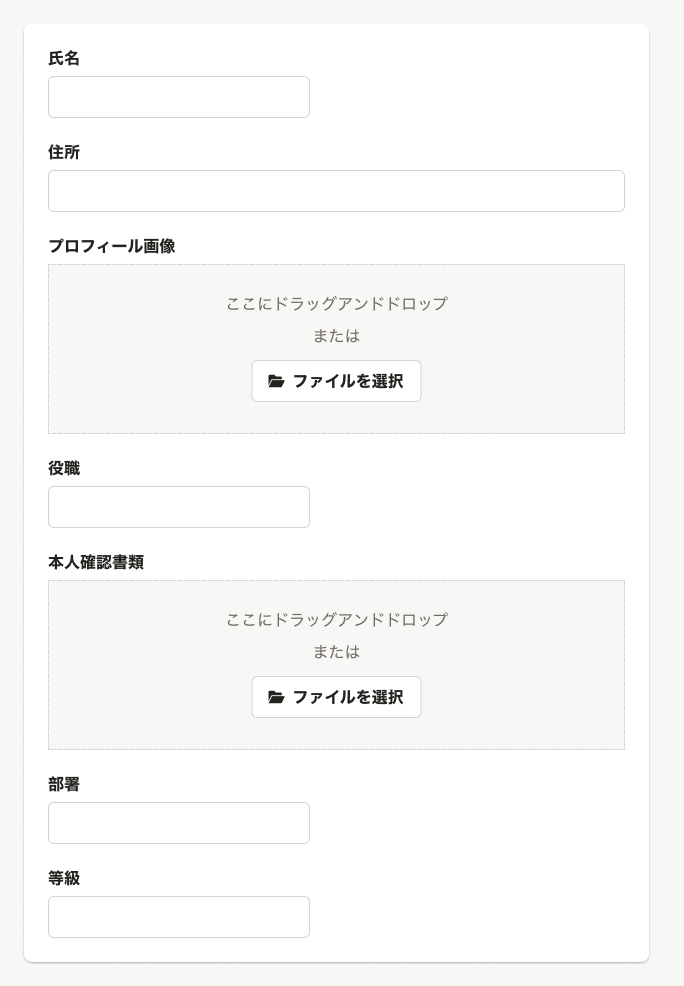Click the 役職 field label
This screenshot has height=986, width=684.
pyautogui.click(x=64, y=469)
